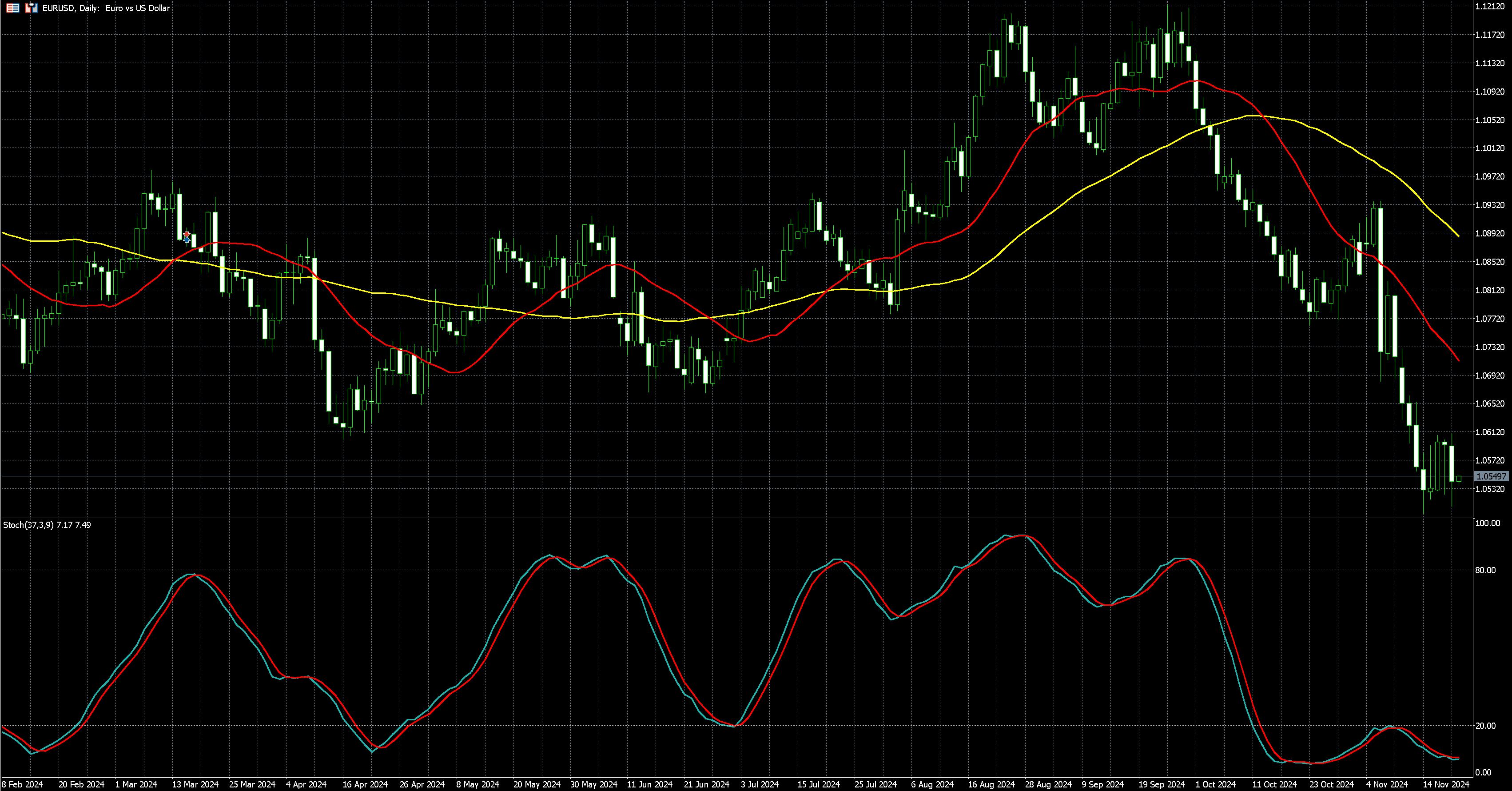1512x791 pixels.
Task: Click the 80.00 stochastic level label
Action: click(x=1485, y=570)
